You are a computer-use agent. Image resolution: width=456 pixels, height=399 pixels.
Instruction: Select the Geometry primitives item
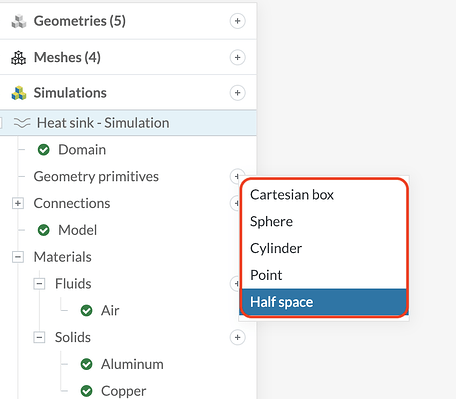pyautogui.click(x=96, y=176)
